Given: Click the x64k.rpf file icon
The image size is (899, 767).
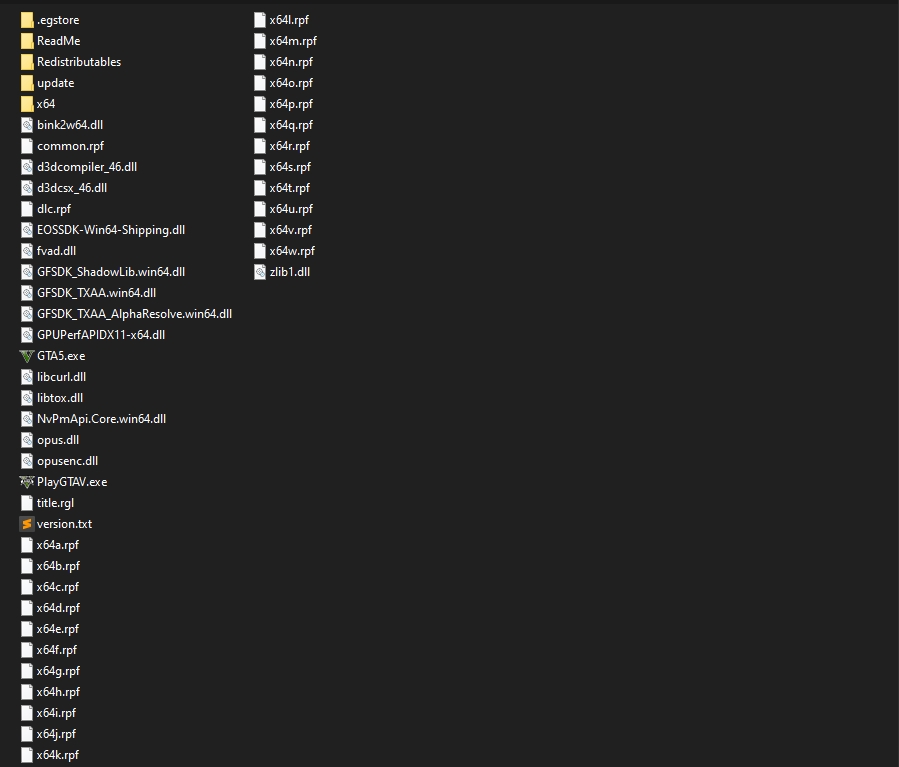Looking at the screenshot, I should tap(27, 755).
